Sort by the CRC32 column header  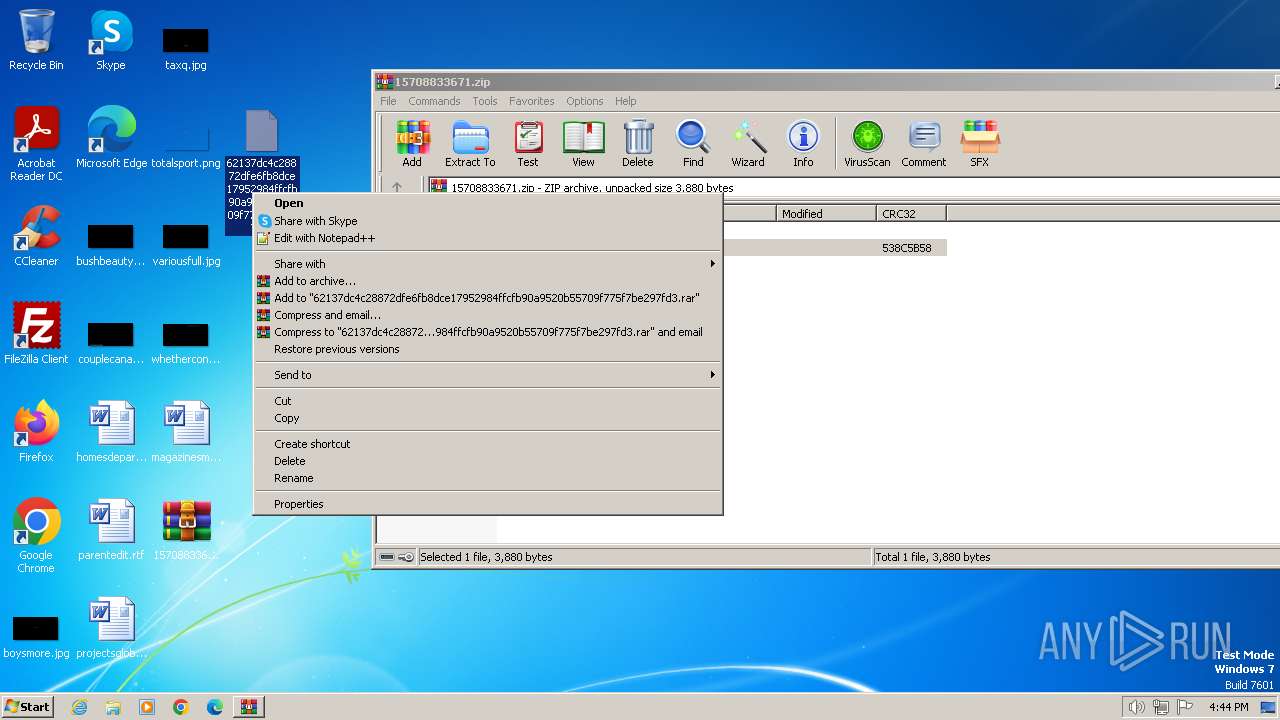click(911, 213)
